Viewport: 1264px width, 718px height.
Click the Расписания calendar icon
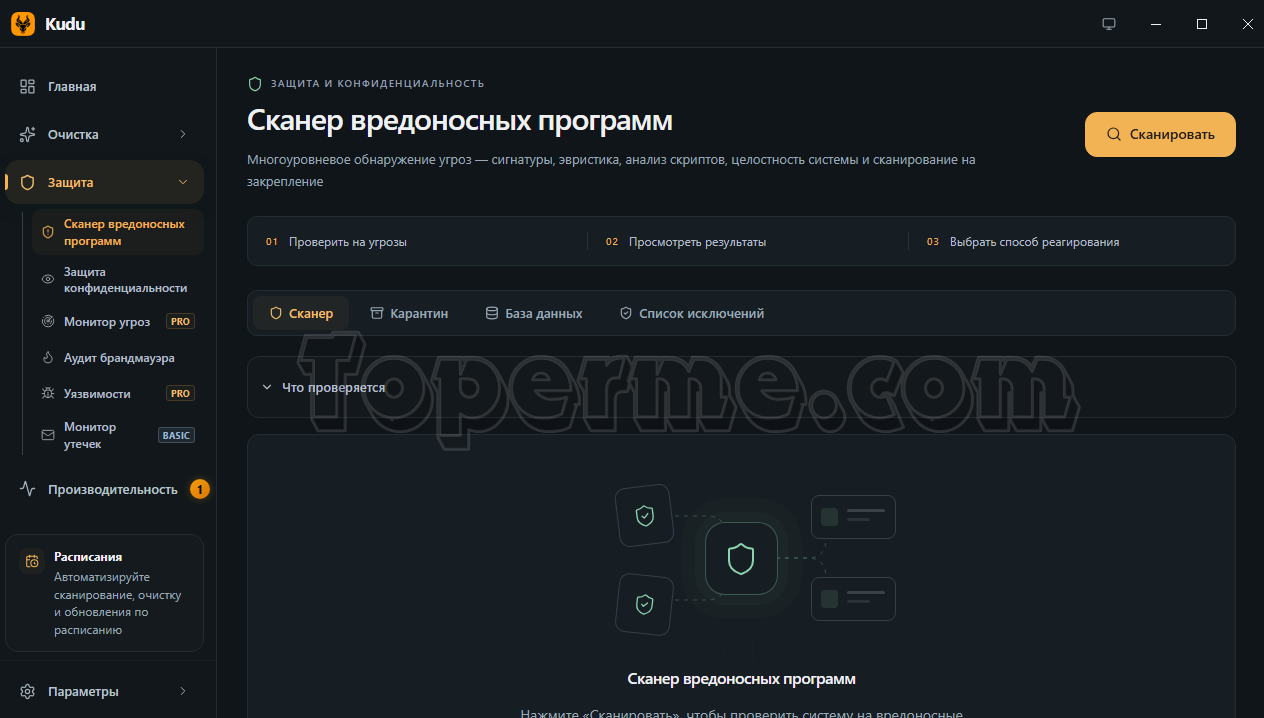33,561
